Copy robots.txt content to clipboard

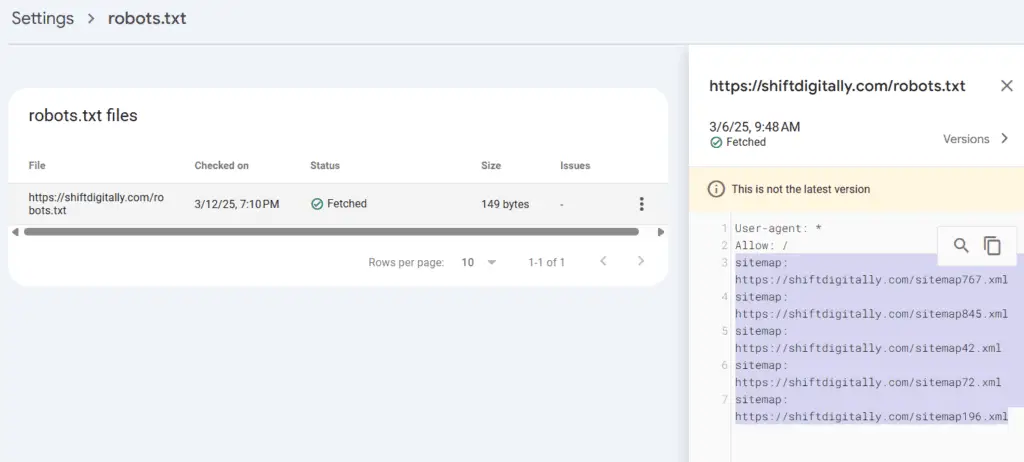tap(992, 246)
